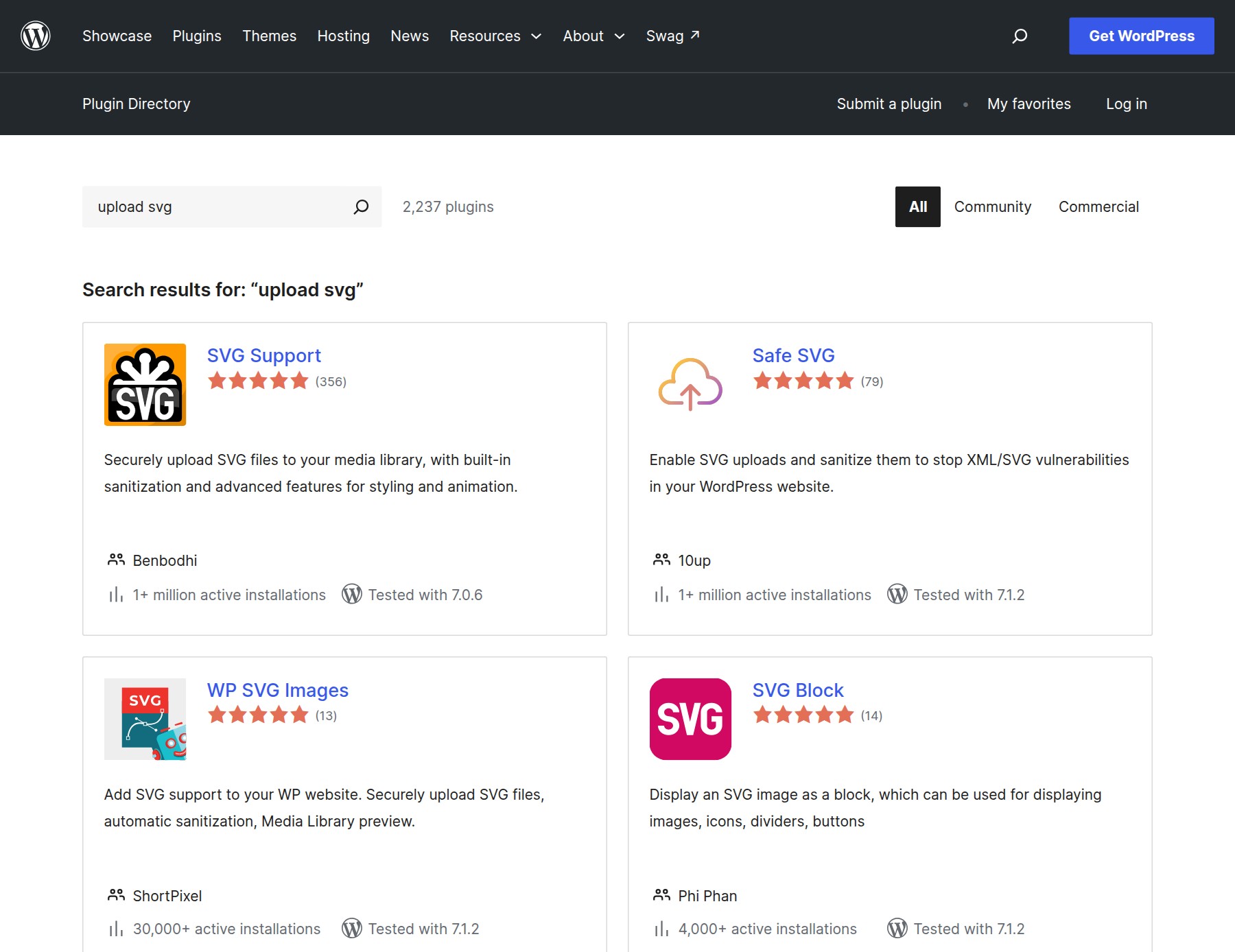Open the WP SVG Images title link
The width and height of the screenshot is (1235, 952).
pos(278,690)
